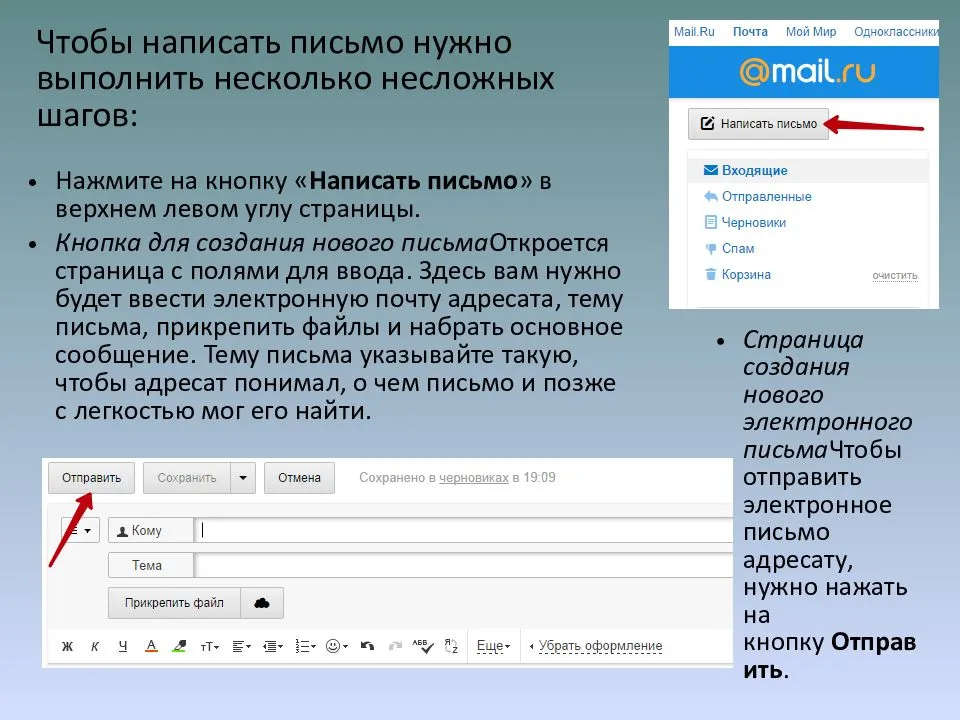Open the font size dropdown (тТ)
The width and height of the screenshot is (960, 720).
(x=209, y=647)
